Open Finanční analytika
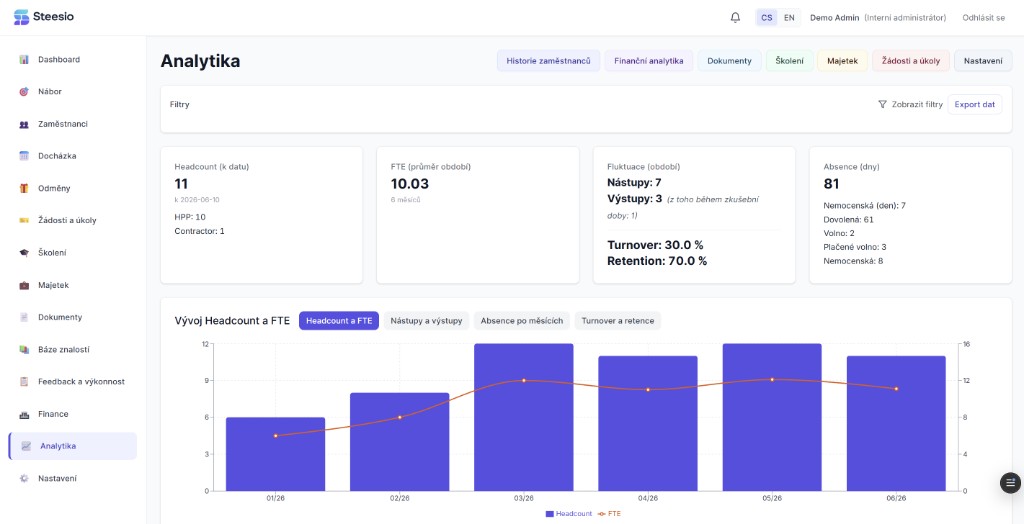The image size is (1024, 524). (x=648, y=61)
